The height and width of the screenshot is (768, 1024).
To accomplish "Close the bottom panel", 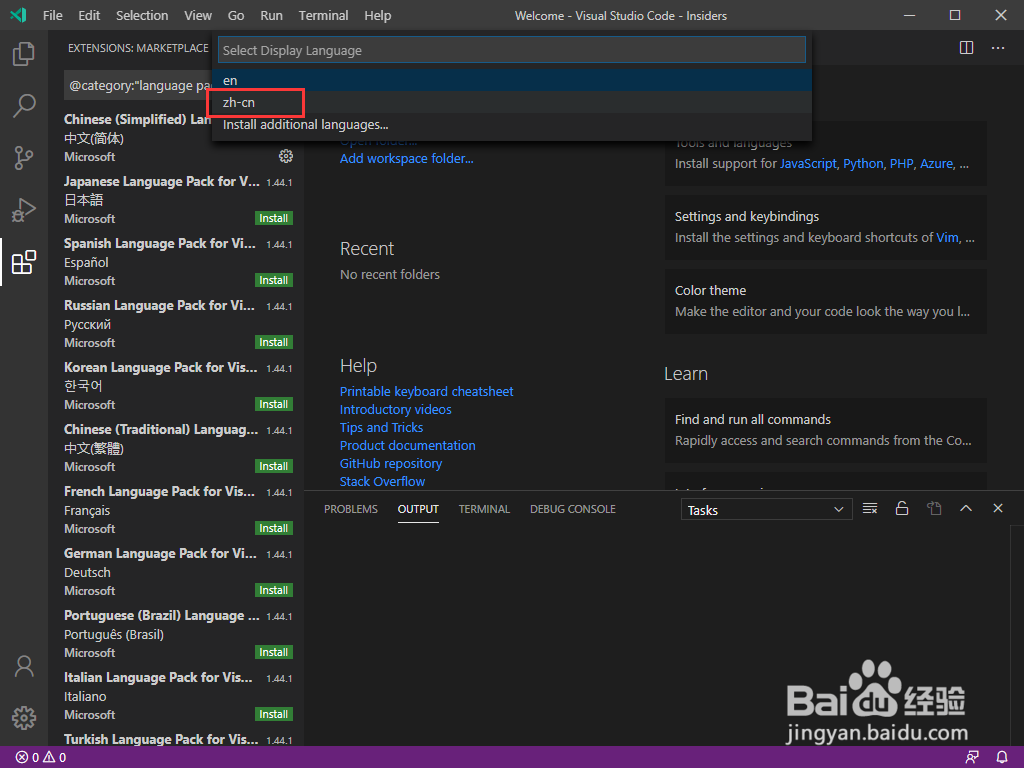I will click(x=998, y=508).
